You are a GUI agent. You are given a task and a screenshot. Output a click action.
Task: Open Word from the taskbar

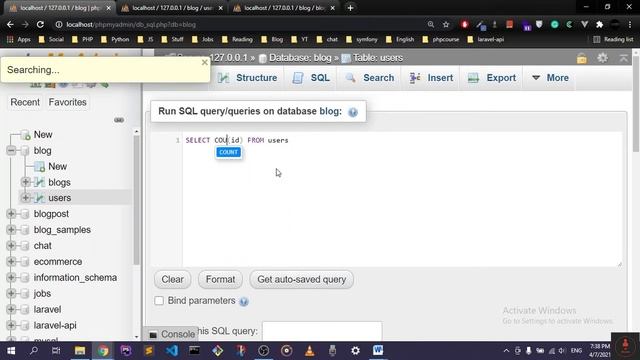tap(378, 351)
